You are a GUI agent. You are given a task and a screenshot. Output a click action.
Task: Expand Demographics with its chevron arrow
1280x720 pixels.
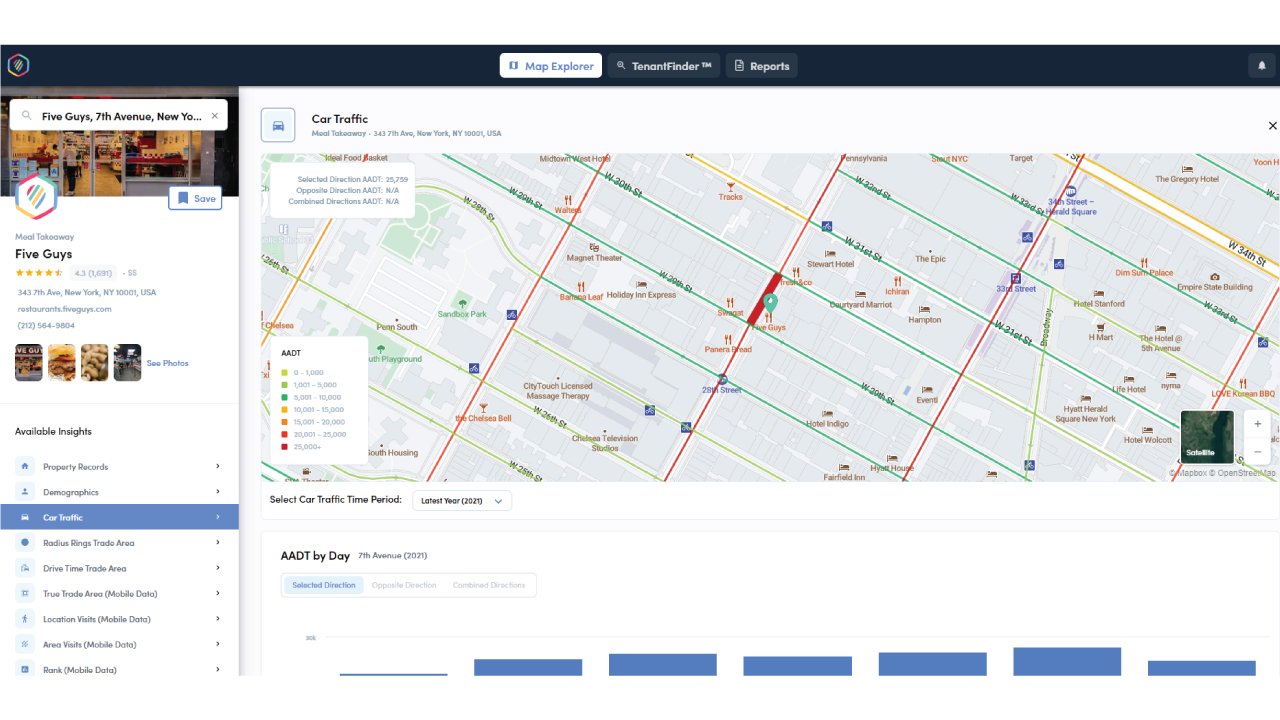[218, 492]
